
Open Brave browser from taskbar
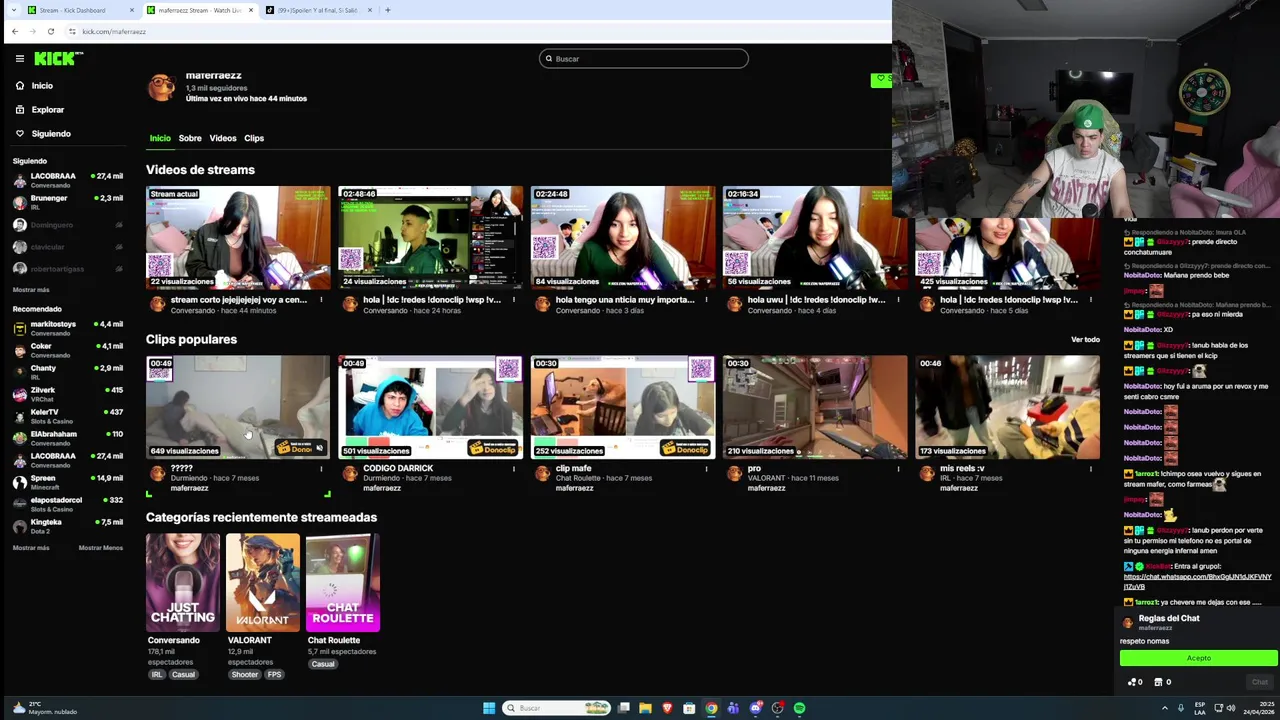[x=667, y=708]
